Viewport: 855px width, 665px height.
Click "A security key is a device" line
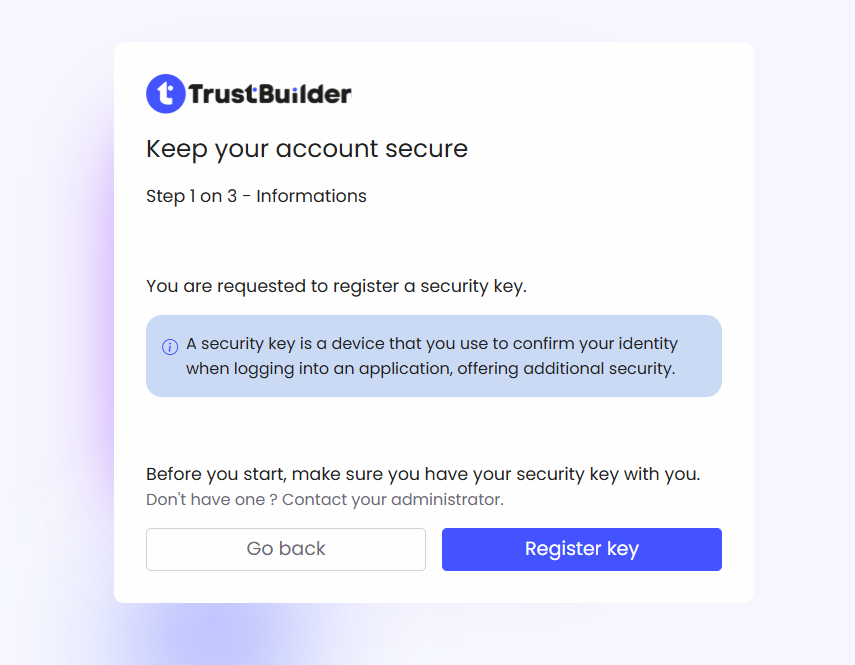tap(300, 344)
